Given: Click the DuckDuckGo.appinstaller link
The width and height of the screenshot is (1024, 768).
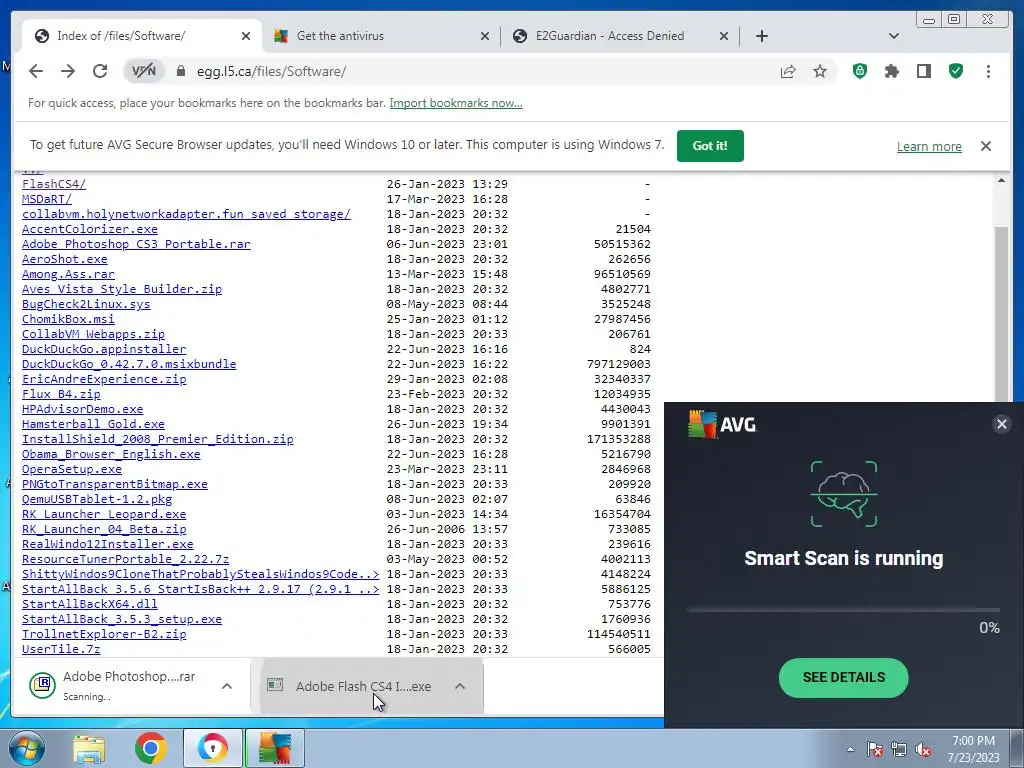Looking at the screenshot, I should pos(104,349).
